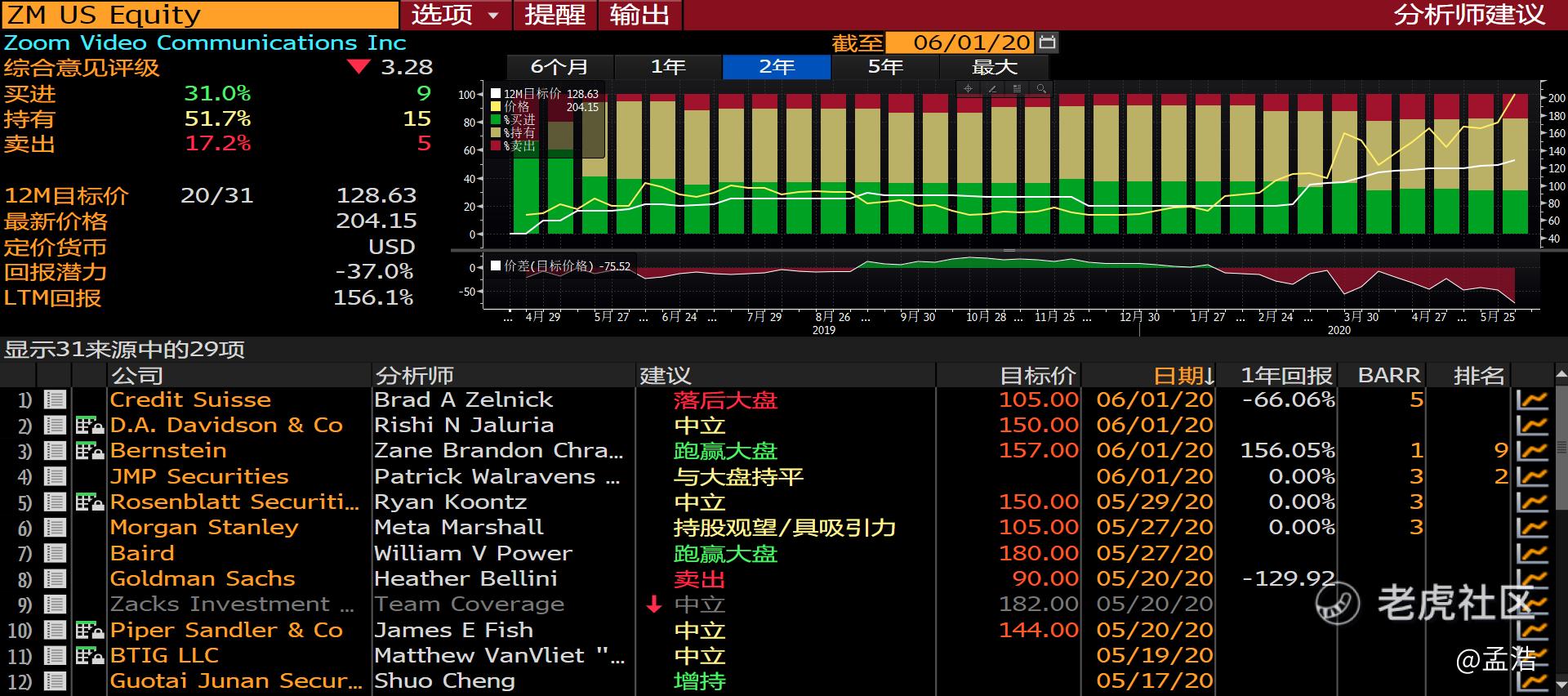
Task: Sort by the 分析师 column header
Action: click(x=504, y=375)
